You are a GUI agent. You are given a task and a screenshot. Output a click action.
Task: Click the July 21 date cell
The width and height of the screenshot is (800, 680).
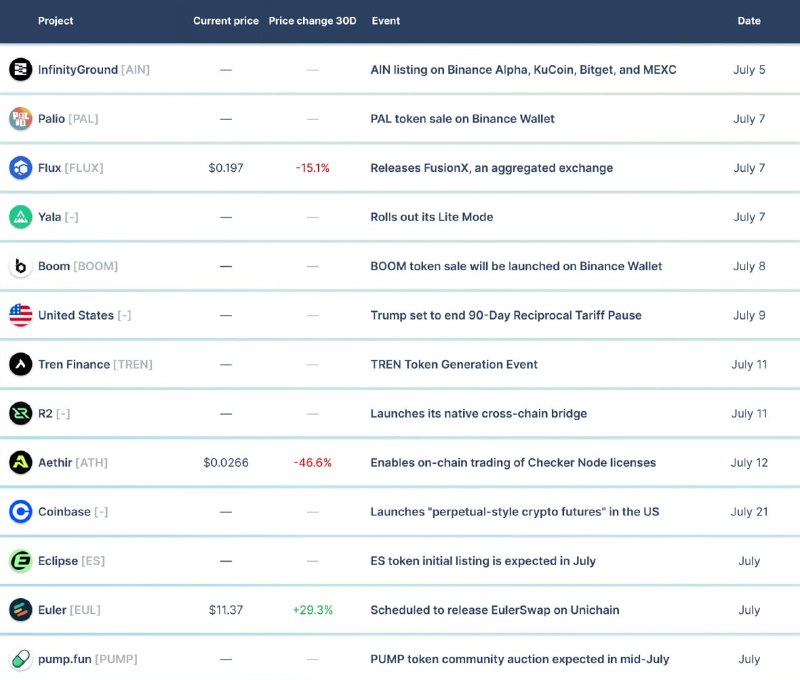[x=749, y=512]
